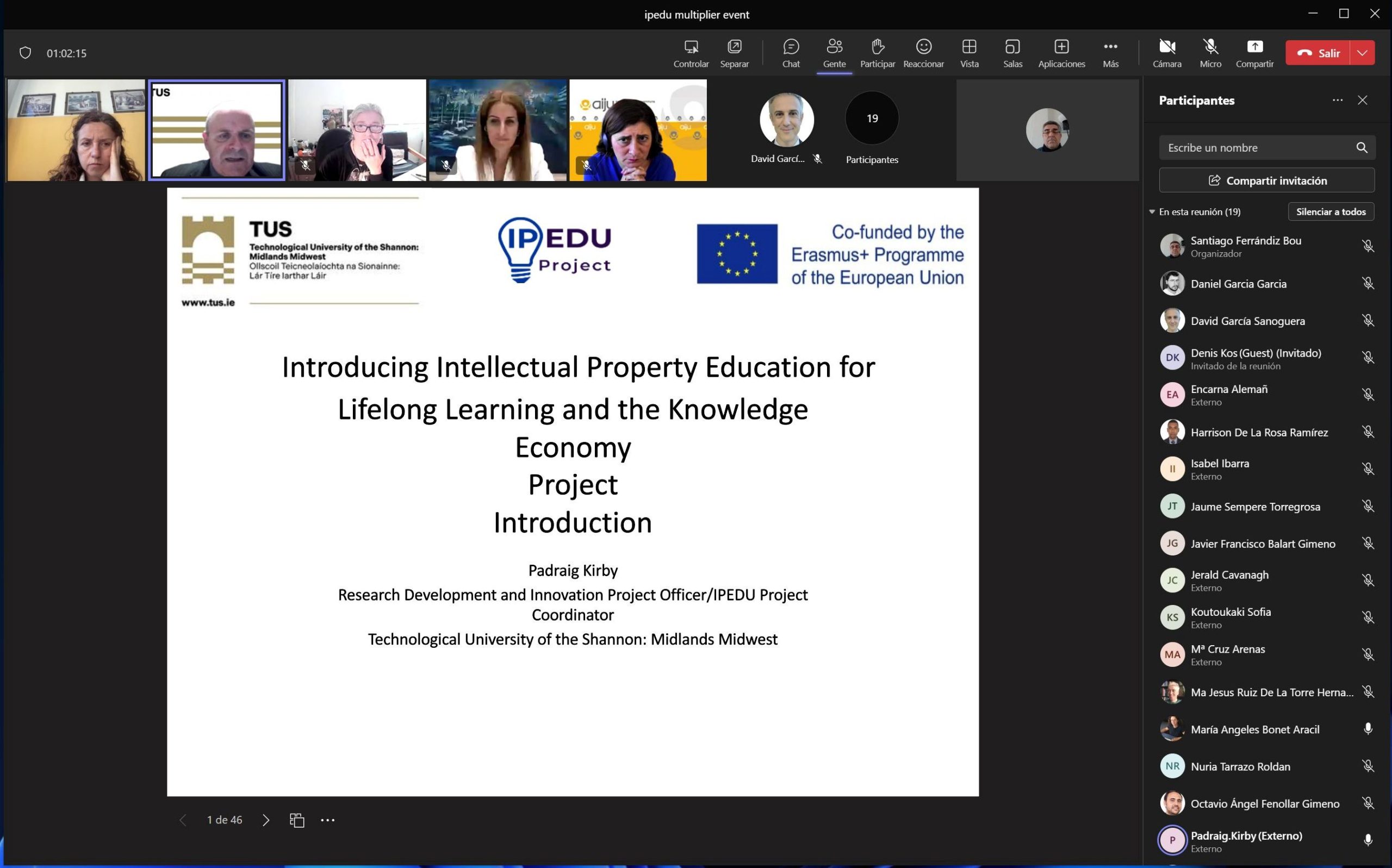This screenshot has width=1392, height=868.
Task: Click Compartir invitación button
Action: coord(1266,180)
